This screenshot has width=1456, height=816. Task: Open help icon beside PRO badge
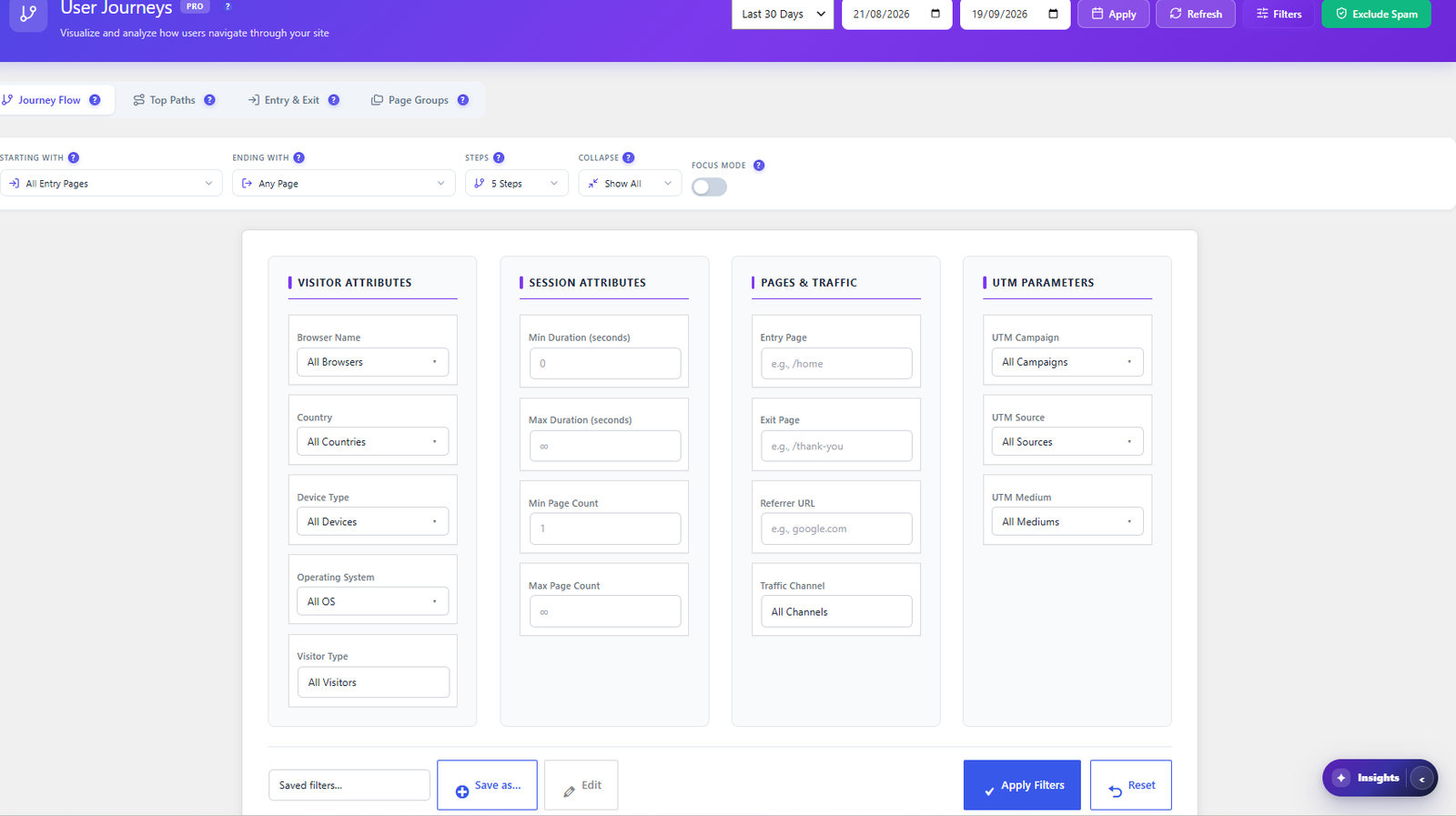pyautogui.click(x=227, y=6)
